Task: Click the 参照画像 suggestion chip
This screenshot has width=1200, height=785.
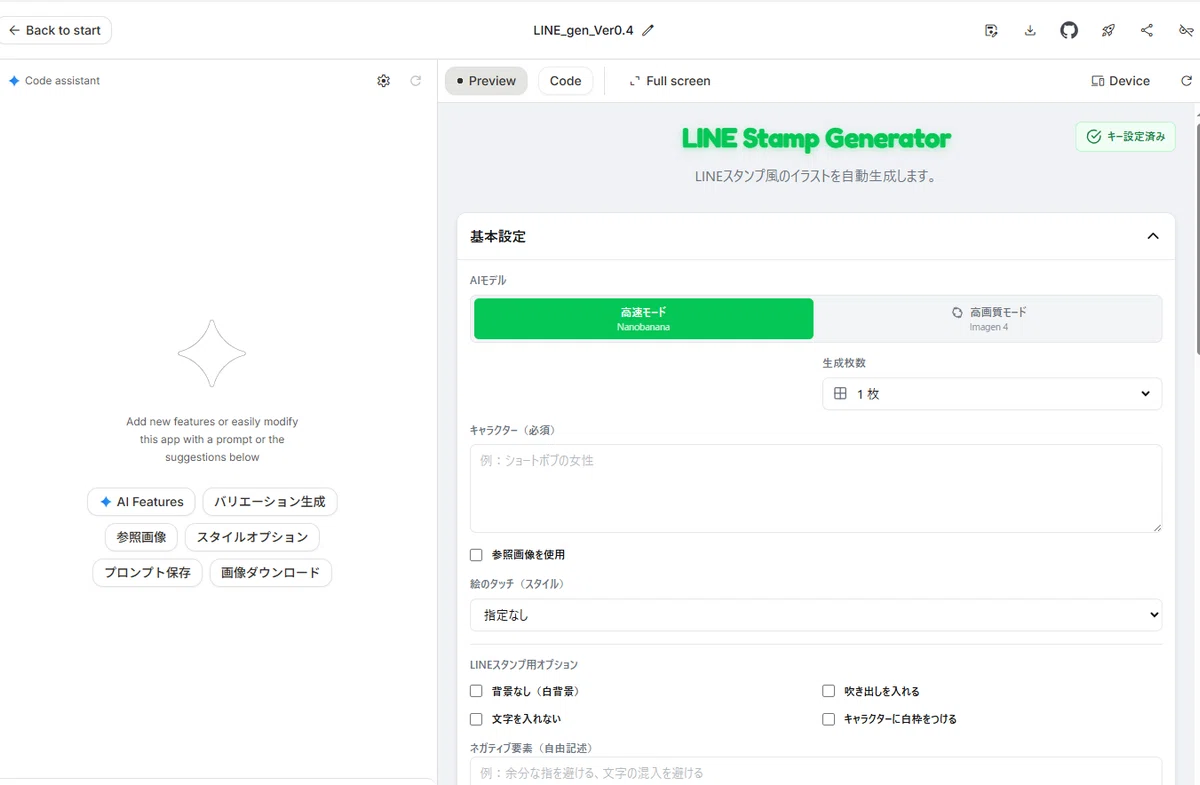Action: (141, 537)
